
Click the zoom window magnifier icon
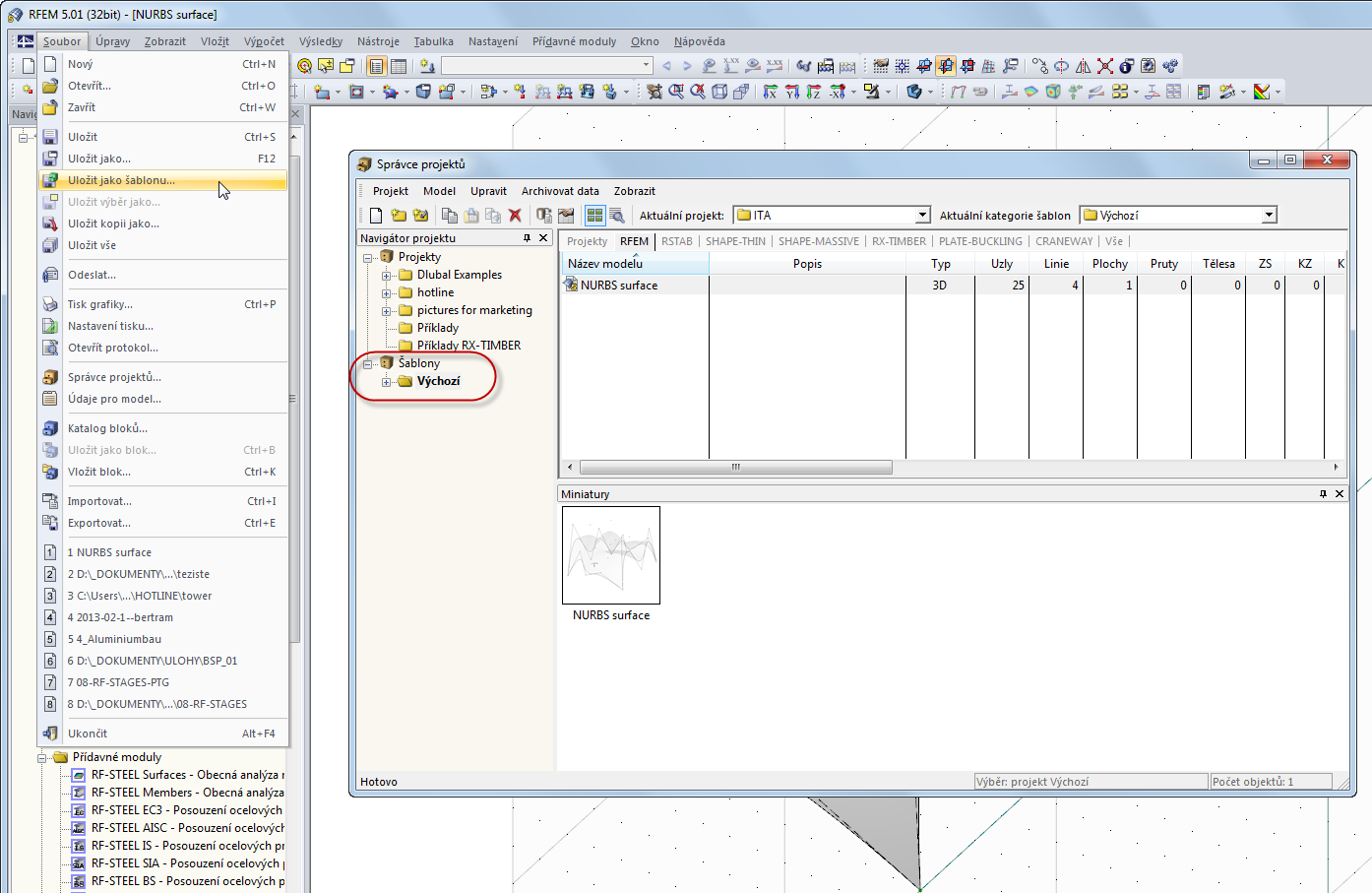[x=676, y=92]
